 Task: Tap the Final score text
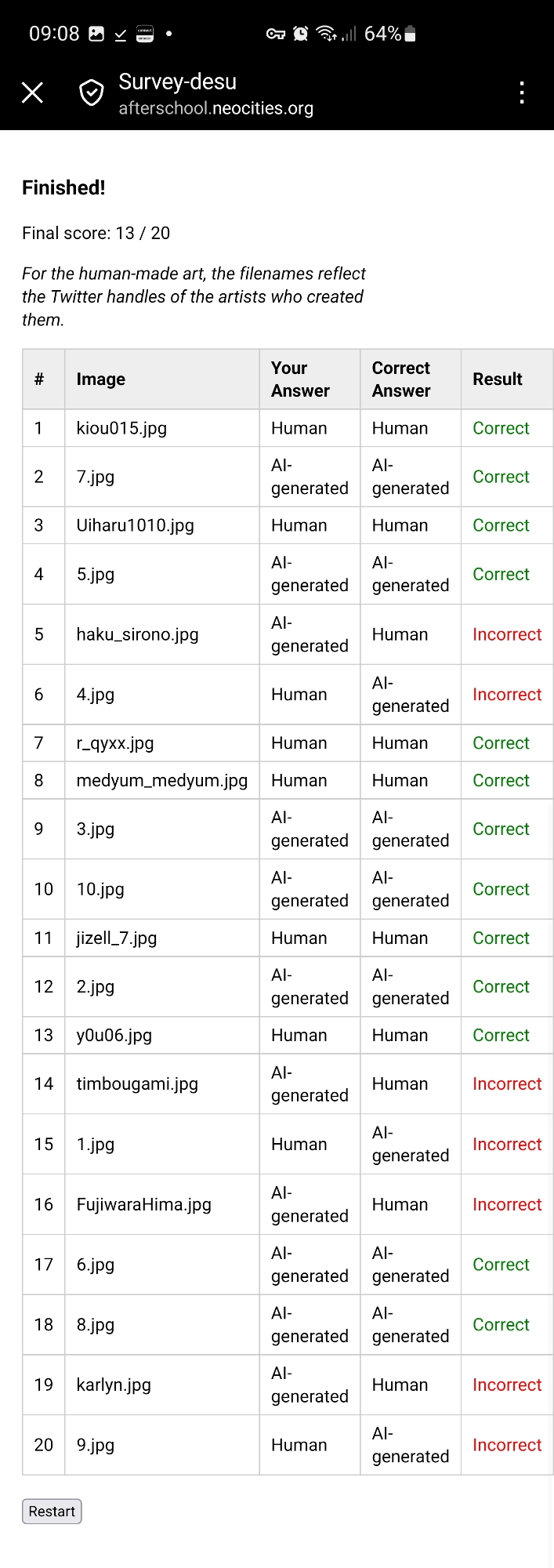click(96, 233)
